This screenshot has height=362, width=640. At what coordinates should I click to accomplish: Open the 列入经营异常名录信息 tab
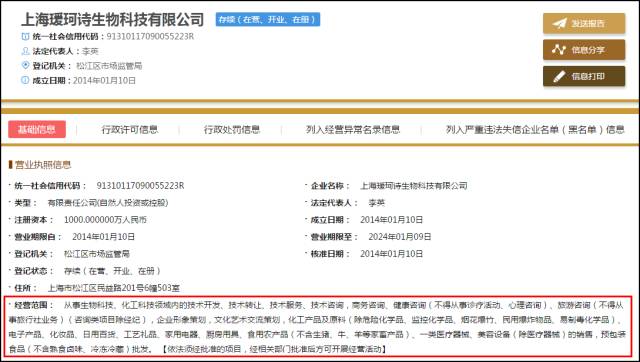click(353, 130)
